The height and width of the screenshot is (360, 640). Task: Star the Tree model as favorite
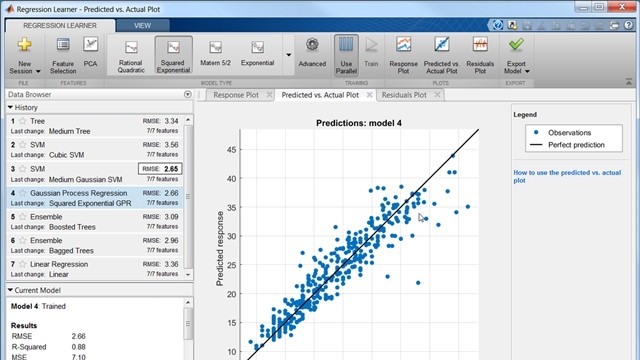tap(22, 121)
